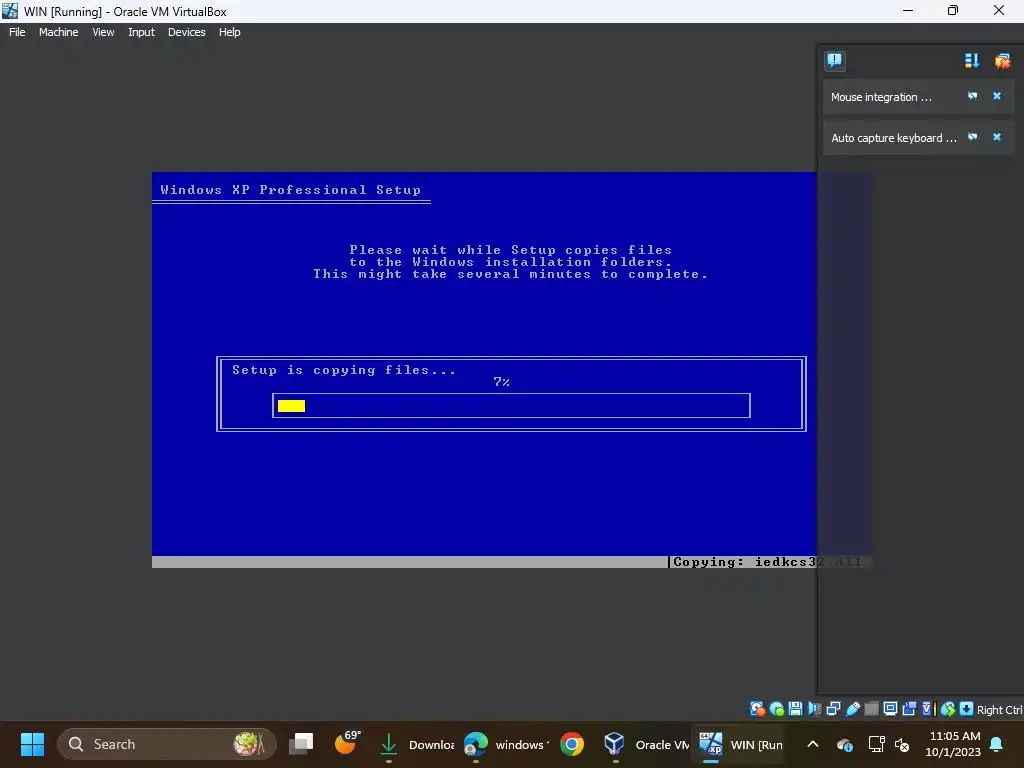Click the VirtualBox window title bar icon
Screen dimensions: 1024x768
(10, 10)
